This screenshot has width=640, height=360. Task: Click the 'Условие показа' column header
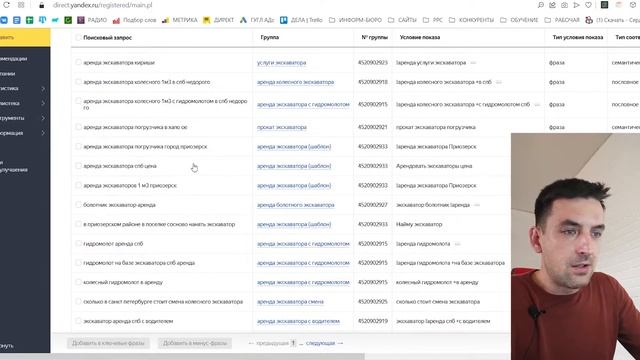tap(420, 37)
